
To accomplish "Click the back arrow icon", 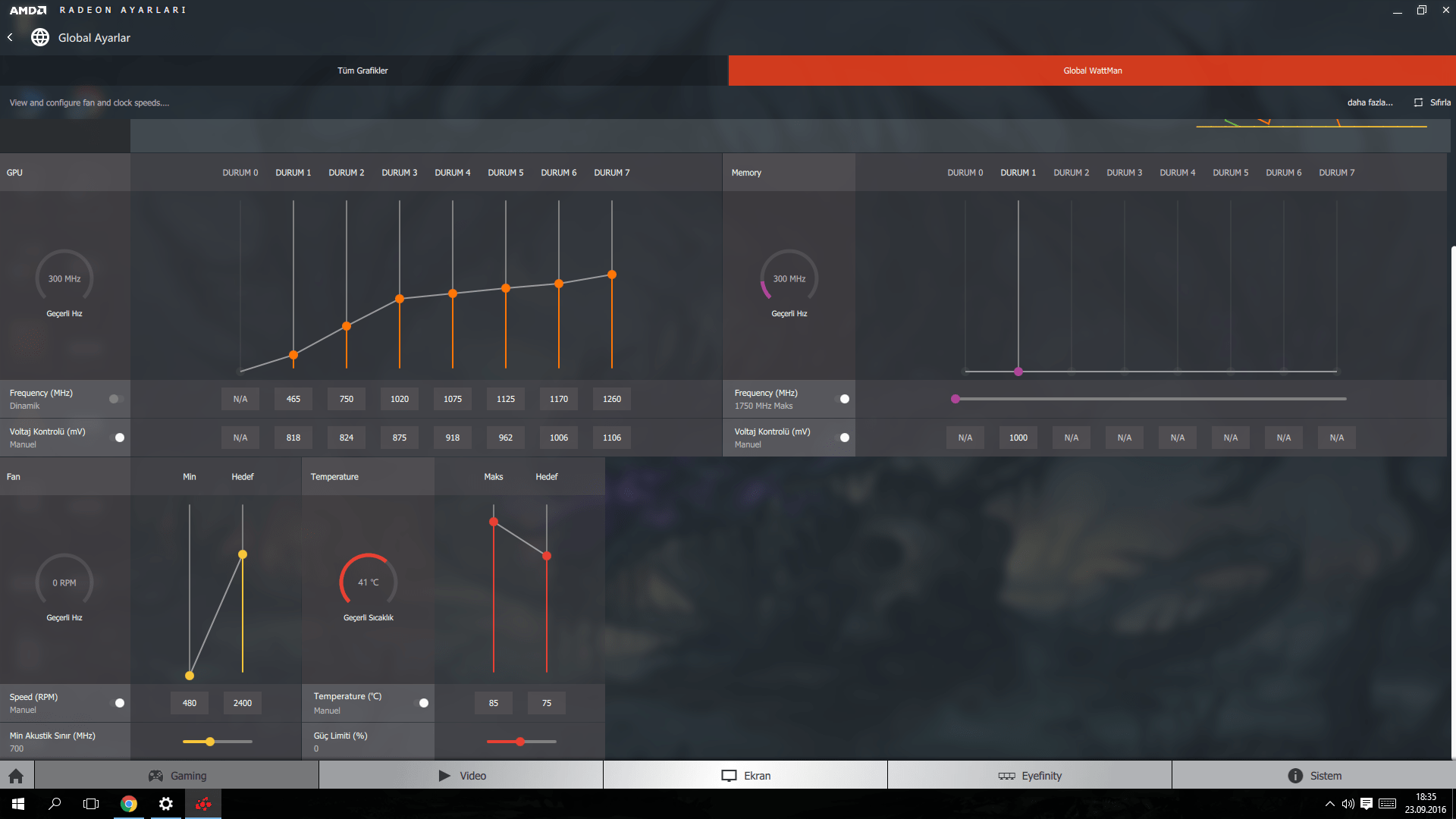I will point(10,37).
